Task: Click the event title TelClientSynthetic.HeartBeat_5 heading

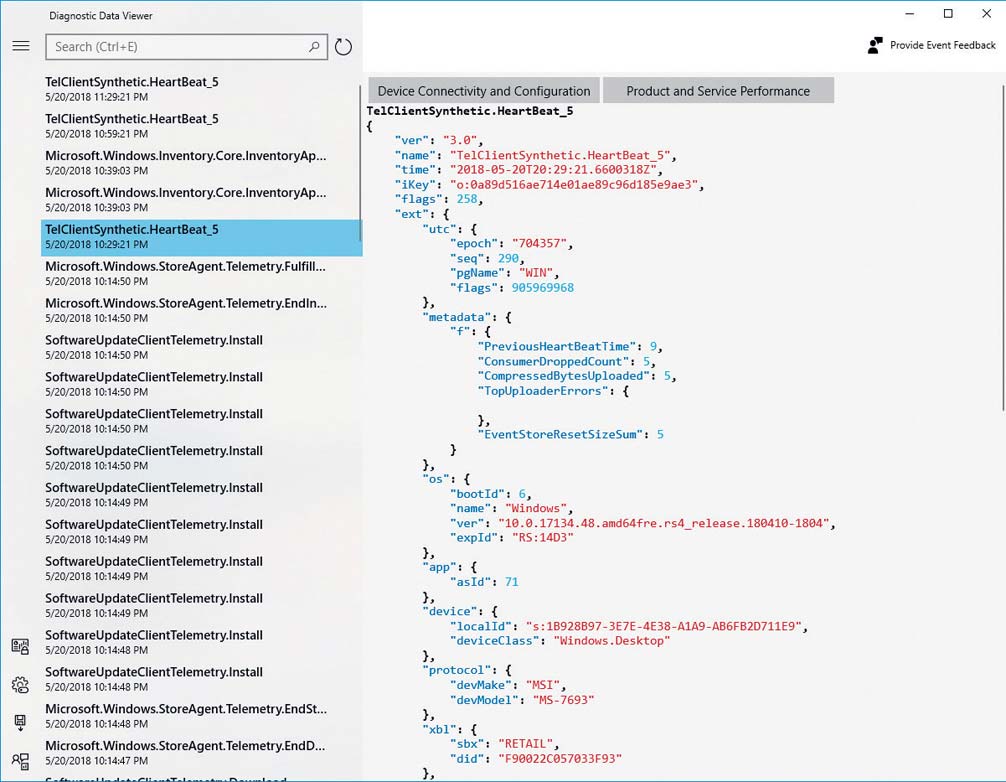Action: pos(470,111)
